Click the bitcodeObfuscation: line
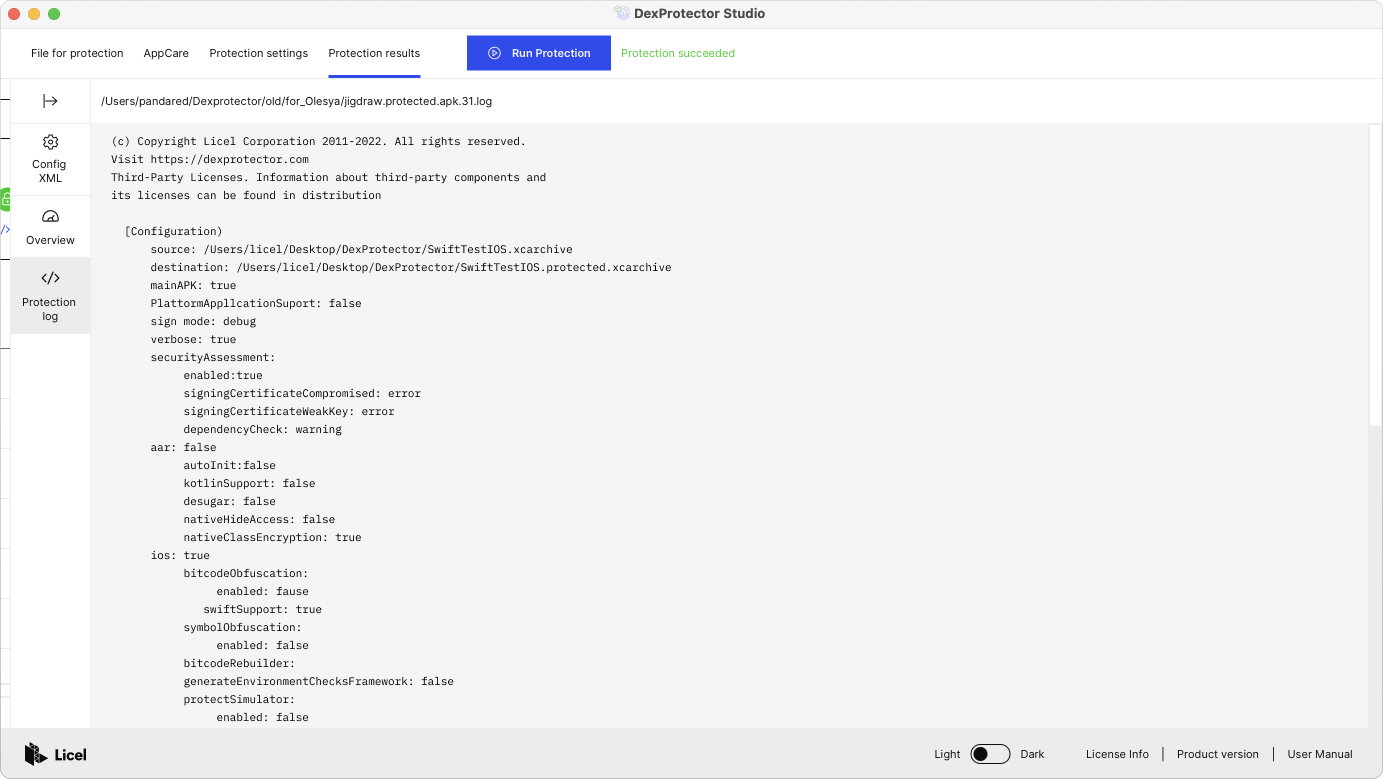This screenshot has width=1383, height=779. [246, 573]
